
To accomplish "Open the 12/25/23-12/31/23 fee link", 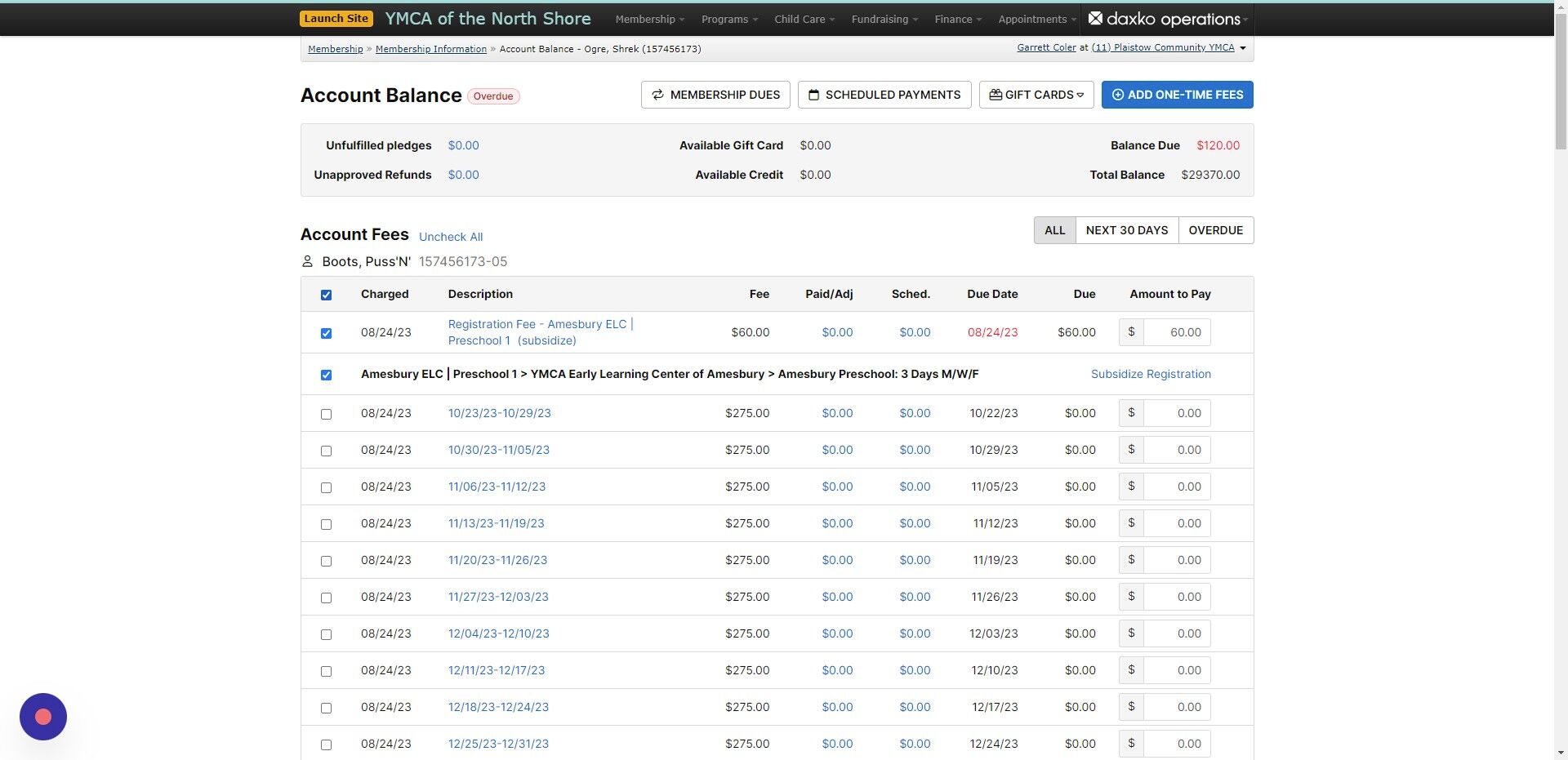I will coord(498,744).
